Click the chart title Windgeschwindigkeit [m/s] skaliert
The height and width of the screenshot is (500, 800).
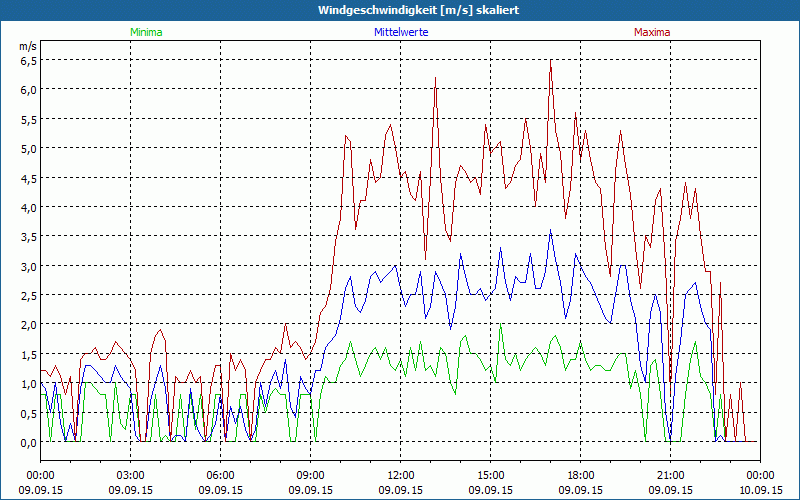[418, 10]
